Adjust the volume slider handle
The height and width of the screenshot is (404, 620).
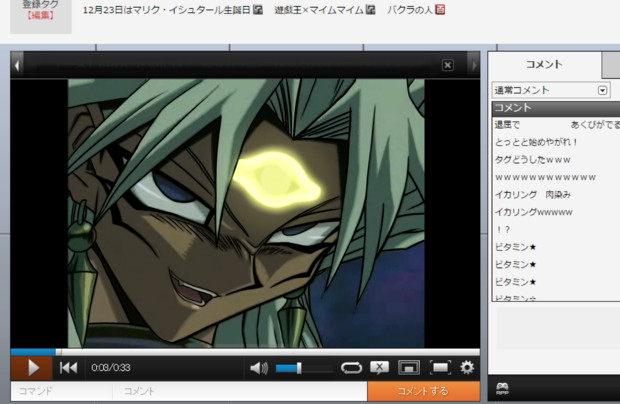(x=299, y=368)
